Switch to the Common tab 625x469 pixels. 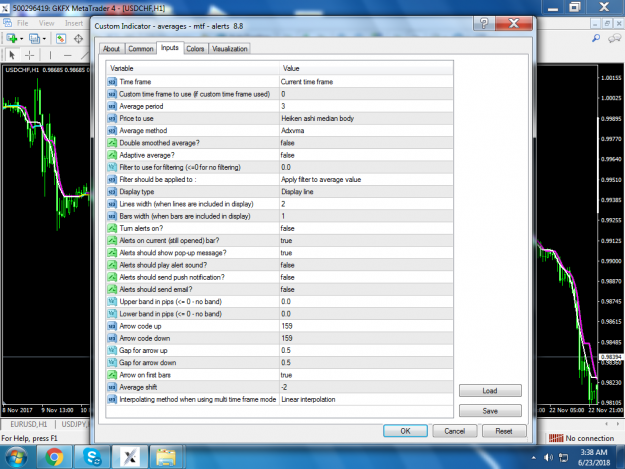[x=141, y=49]
